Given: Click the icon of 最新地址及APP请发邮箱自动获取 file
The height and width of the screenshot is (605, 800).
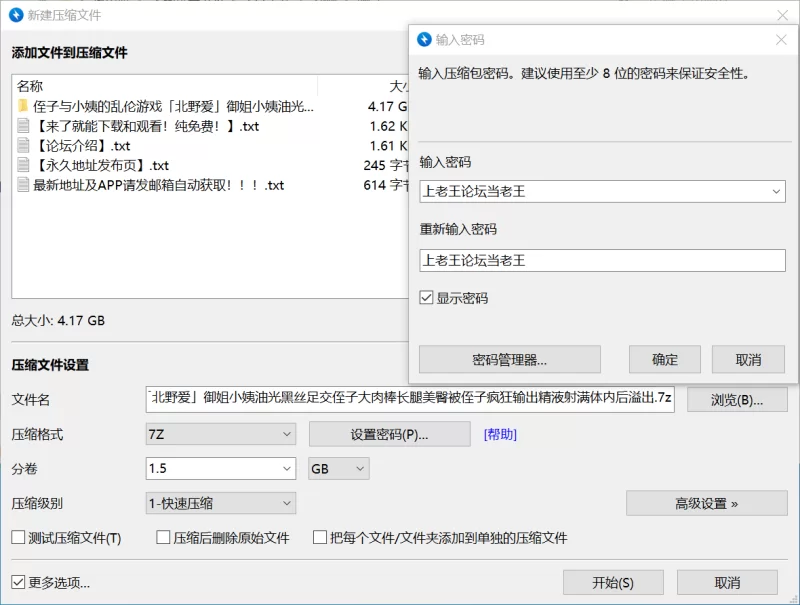Looking at the screenshot, I should [x=22, y=185].
